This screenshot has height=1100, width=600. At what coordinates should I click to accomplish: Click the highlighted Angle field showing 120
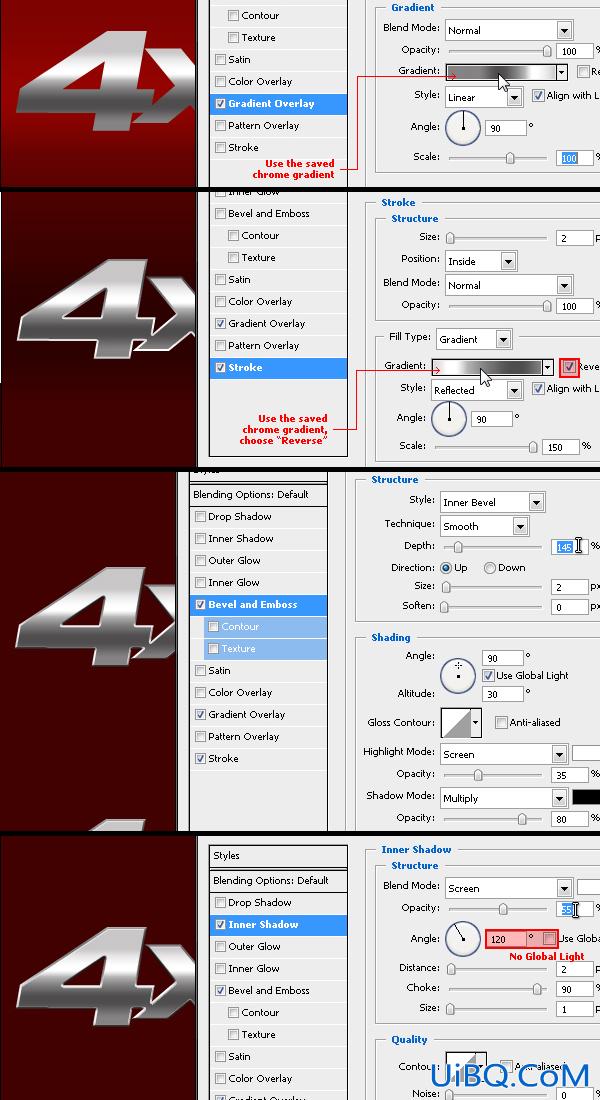click(x=505, y=939)
